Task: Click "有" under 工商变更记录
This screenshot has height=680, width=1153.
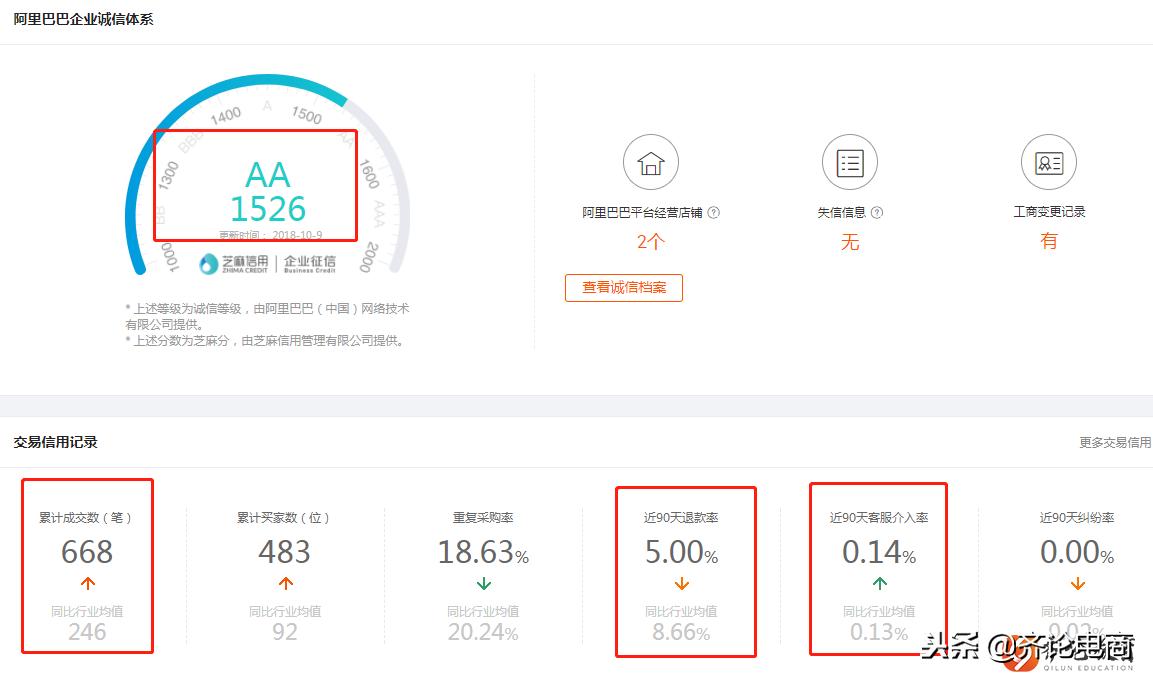Action: tap(1048, 242)
